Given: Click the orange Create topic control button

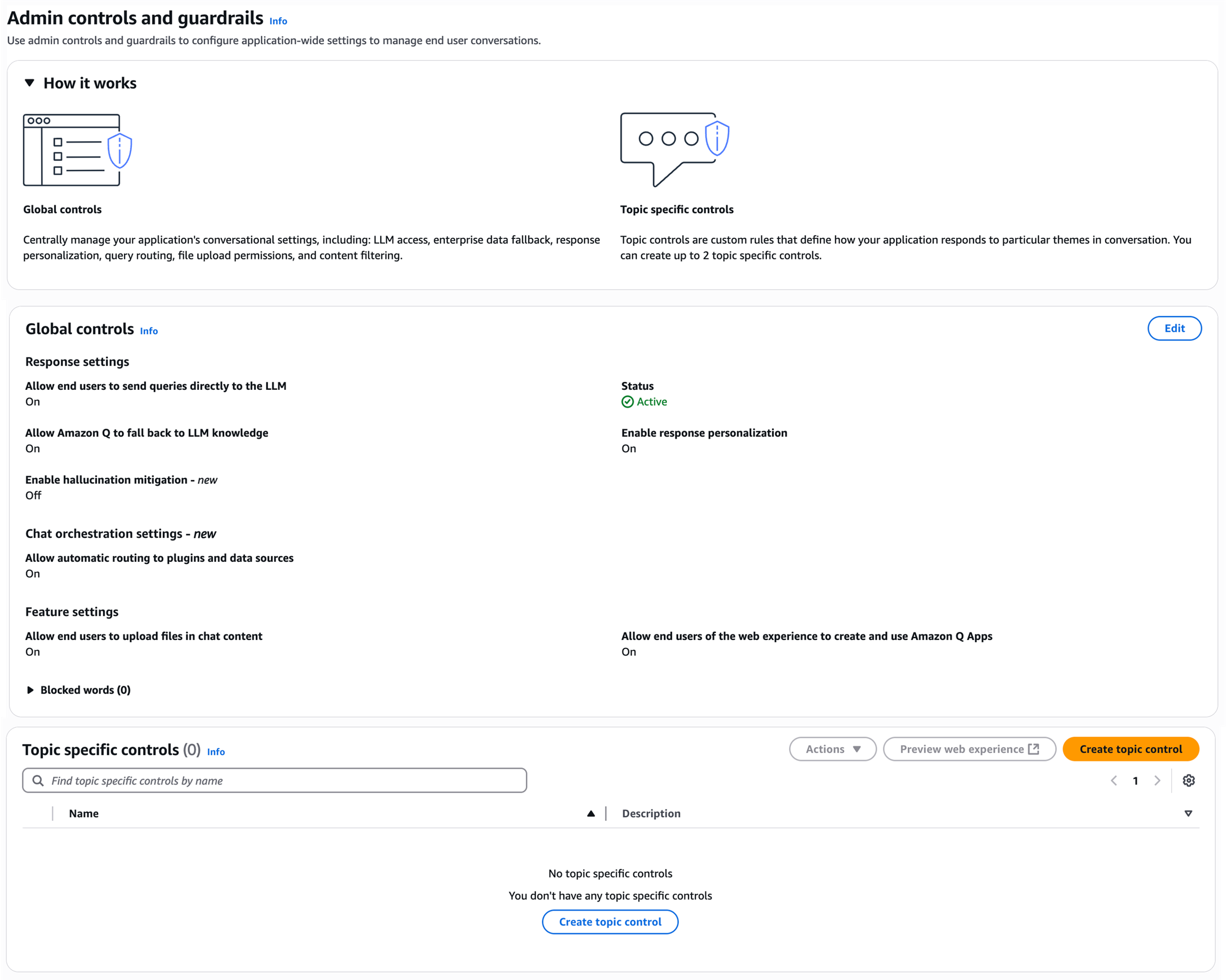Looking at the screenshot, I should point(1130,749).
